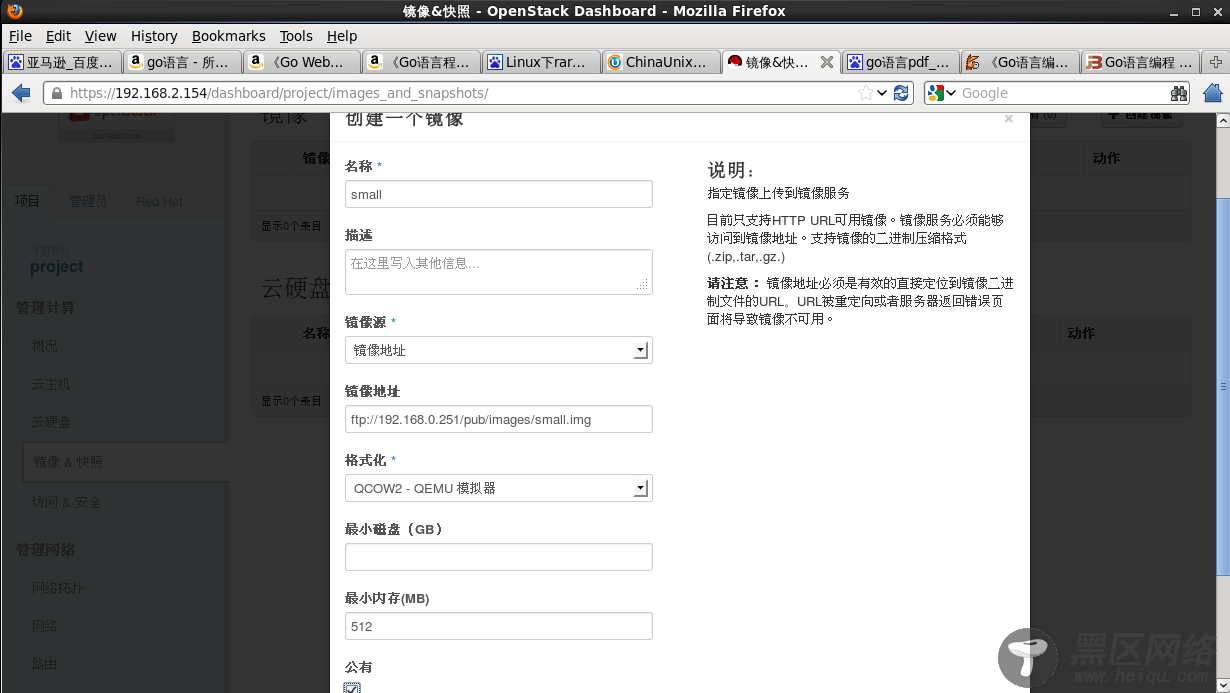Switch to the 《Go语言程 tab
The width and height of the screenshot is (1230, 693).
pyautogui.click(x=421, y=62)
